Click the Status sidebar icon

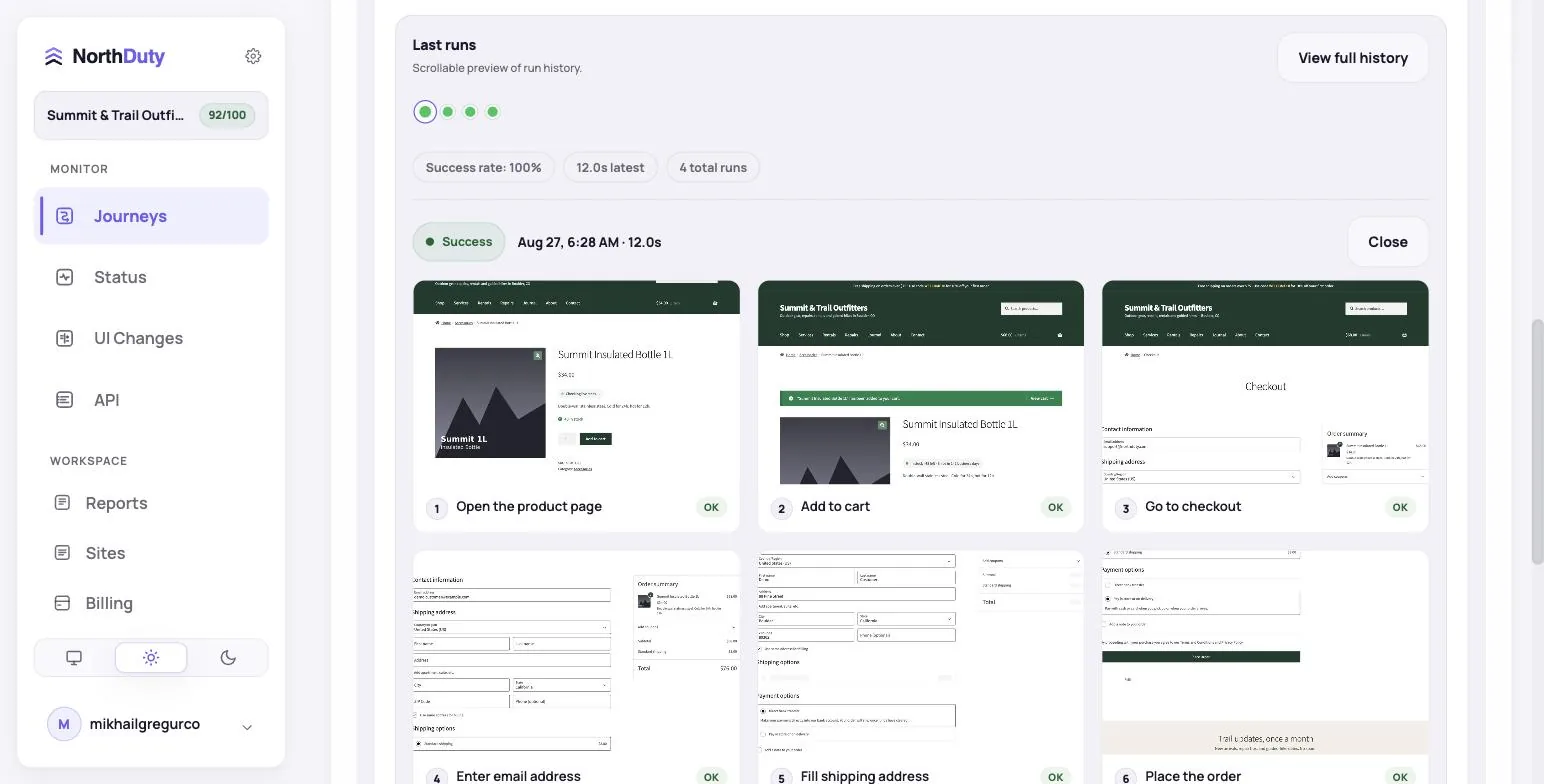click(65, 277)
